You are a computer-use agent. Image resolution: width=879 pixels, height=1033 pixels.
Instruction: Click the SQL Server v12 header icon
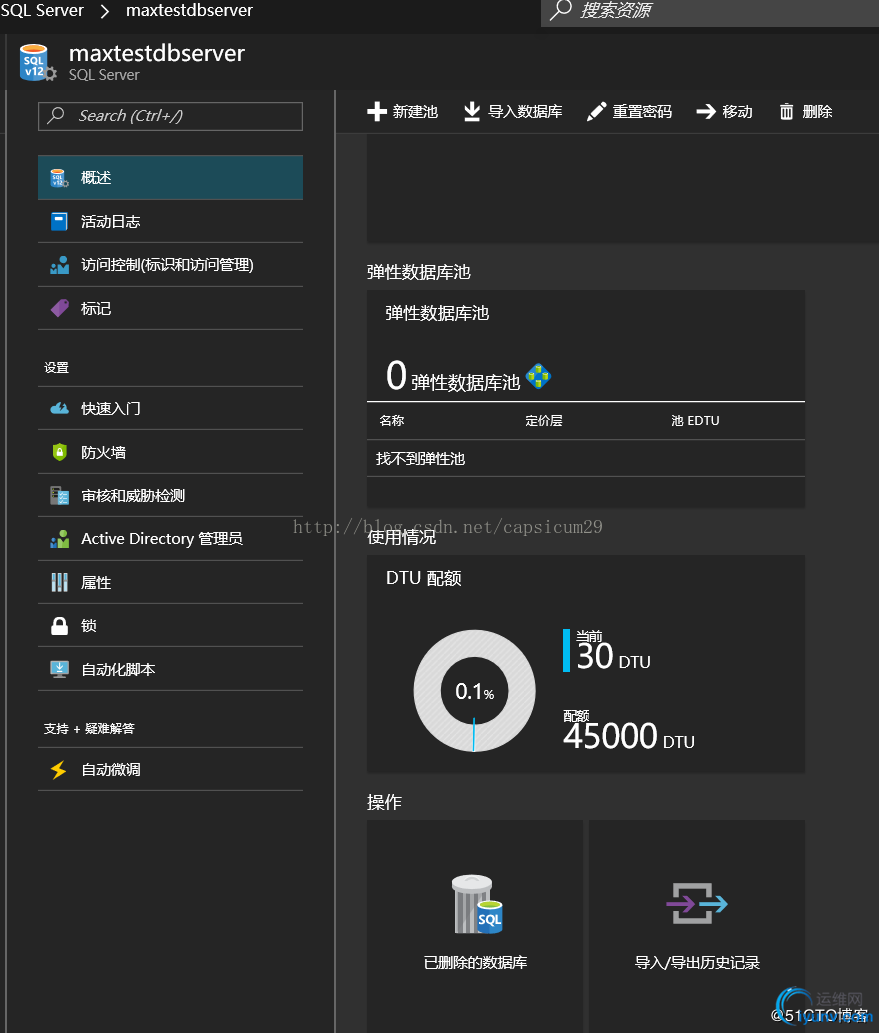point(37,63)
